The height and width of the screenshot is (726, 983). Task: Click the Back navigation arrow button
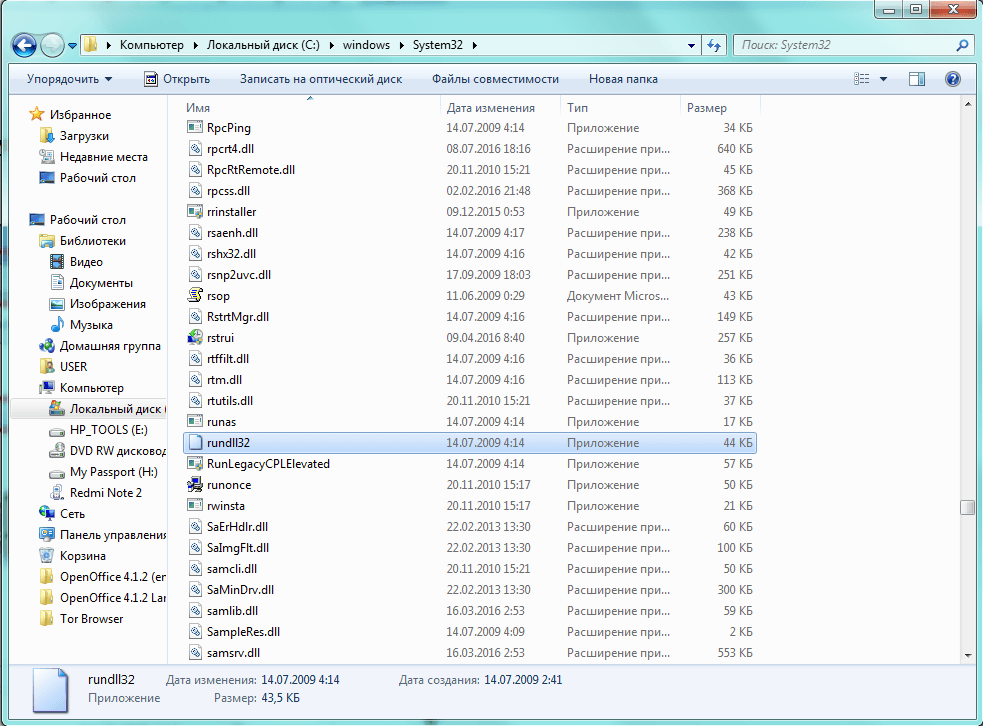click(x=24, y=45)
